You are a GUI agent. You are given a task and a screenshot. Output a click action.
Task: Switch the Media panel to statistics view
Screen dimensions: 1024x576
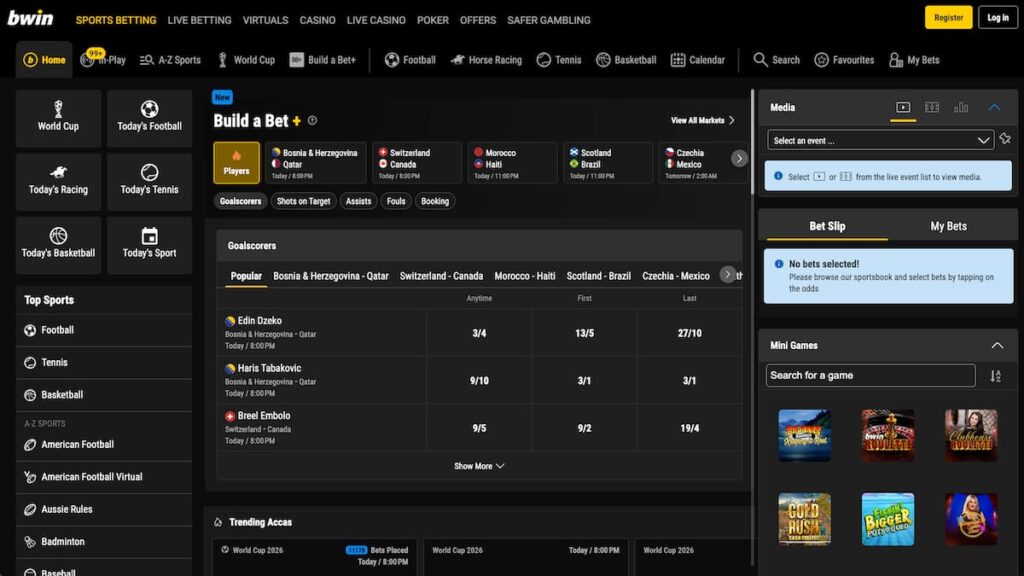[x=961, y=107]
